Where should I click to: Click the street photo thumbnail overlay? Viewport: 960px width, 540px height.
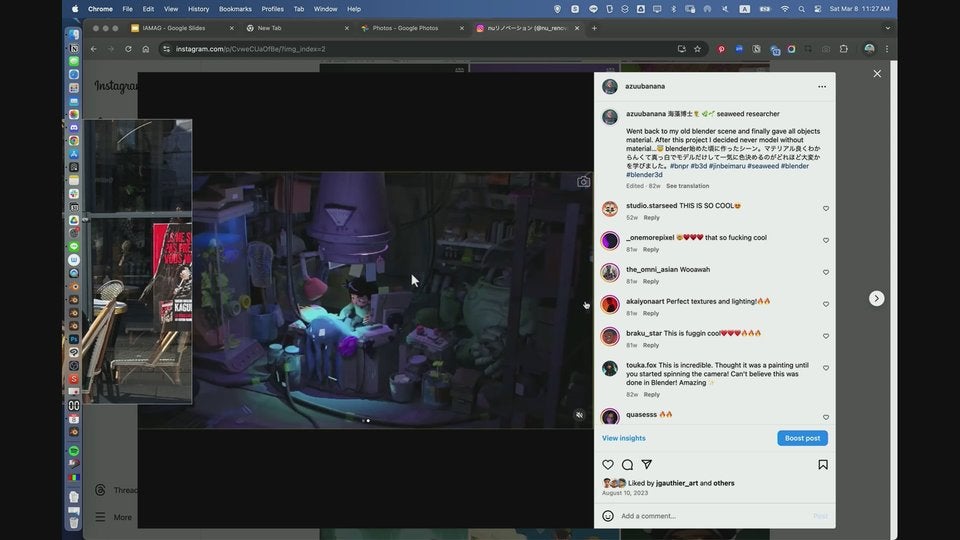[138, 261]
